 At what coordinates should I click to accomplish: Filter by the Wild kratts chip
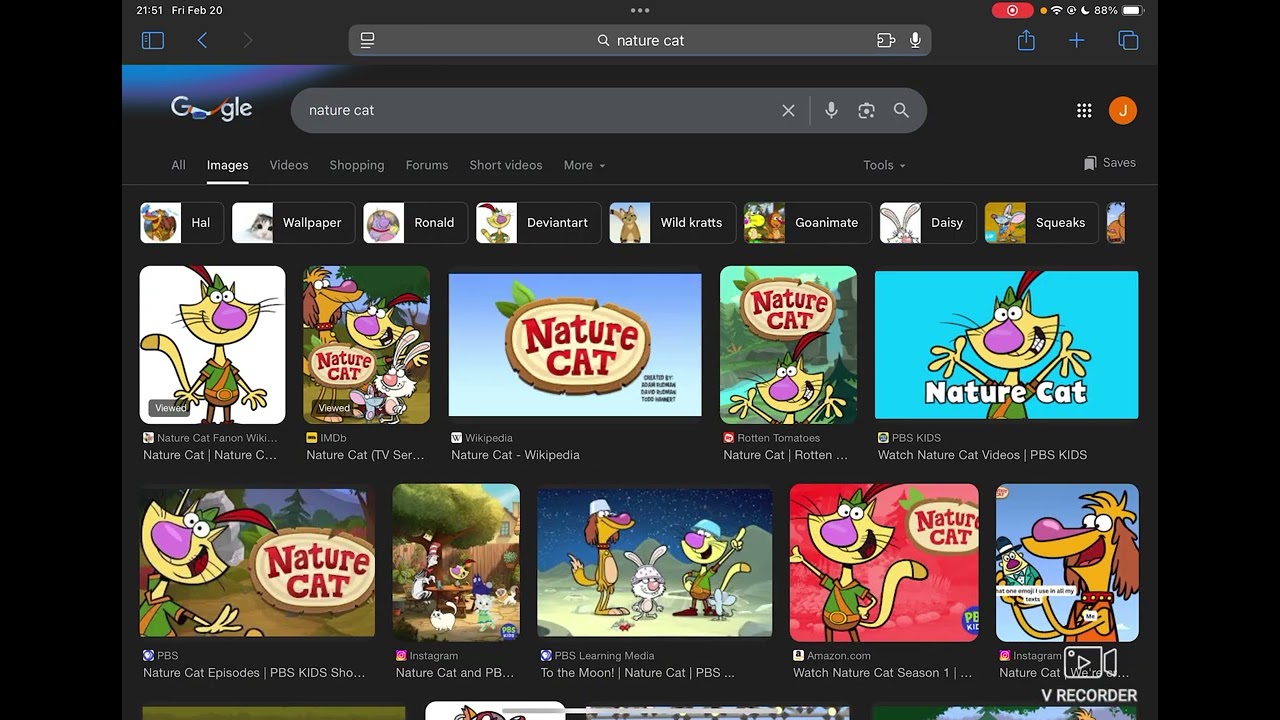672,223
